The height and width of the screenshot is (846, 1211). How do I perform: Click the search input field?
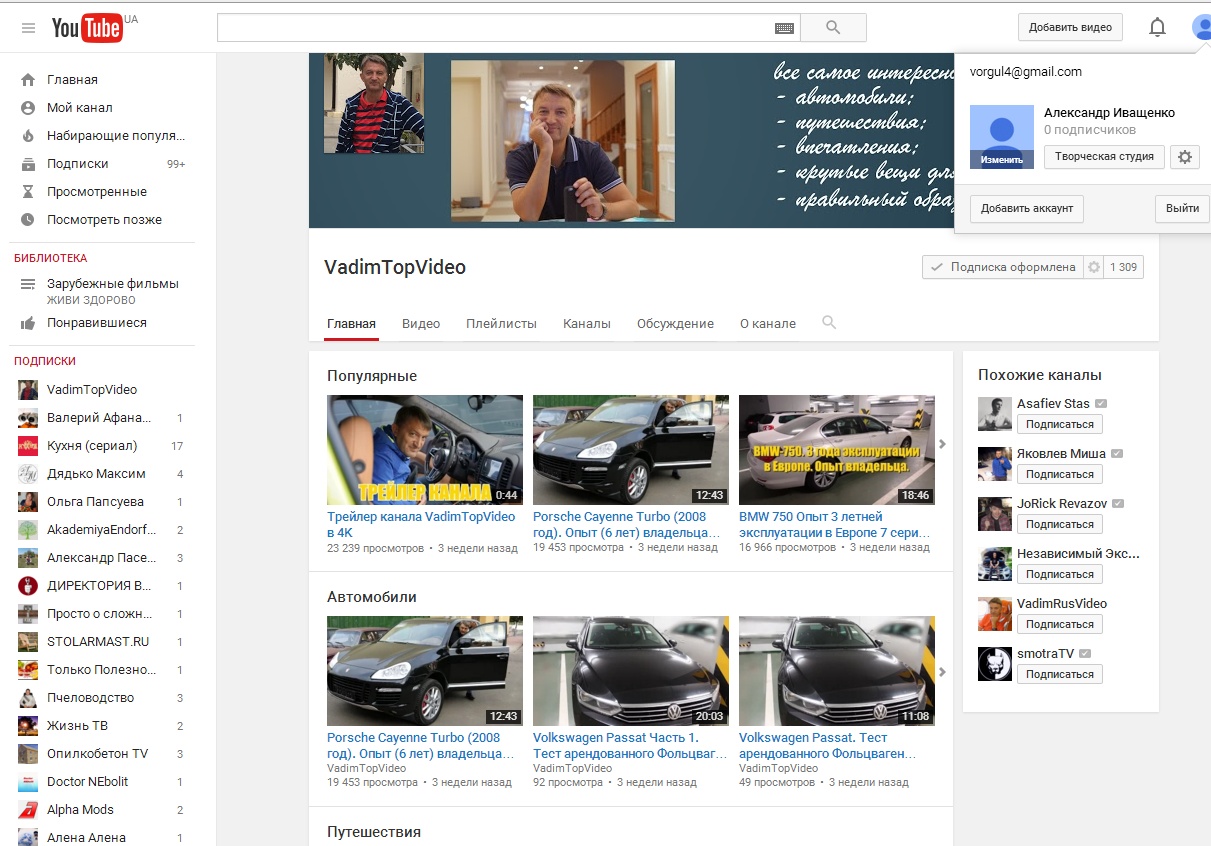[496, 28]
